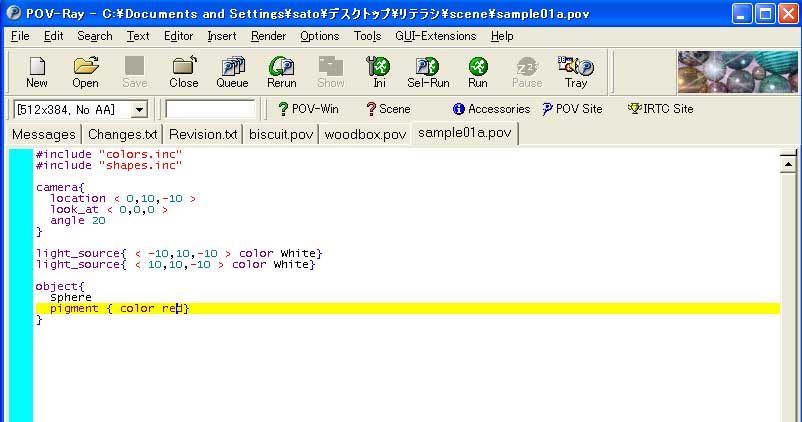The image size is (802, 422).
Task: Open the Render menu
Action: coord(269,36)
